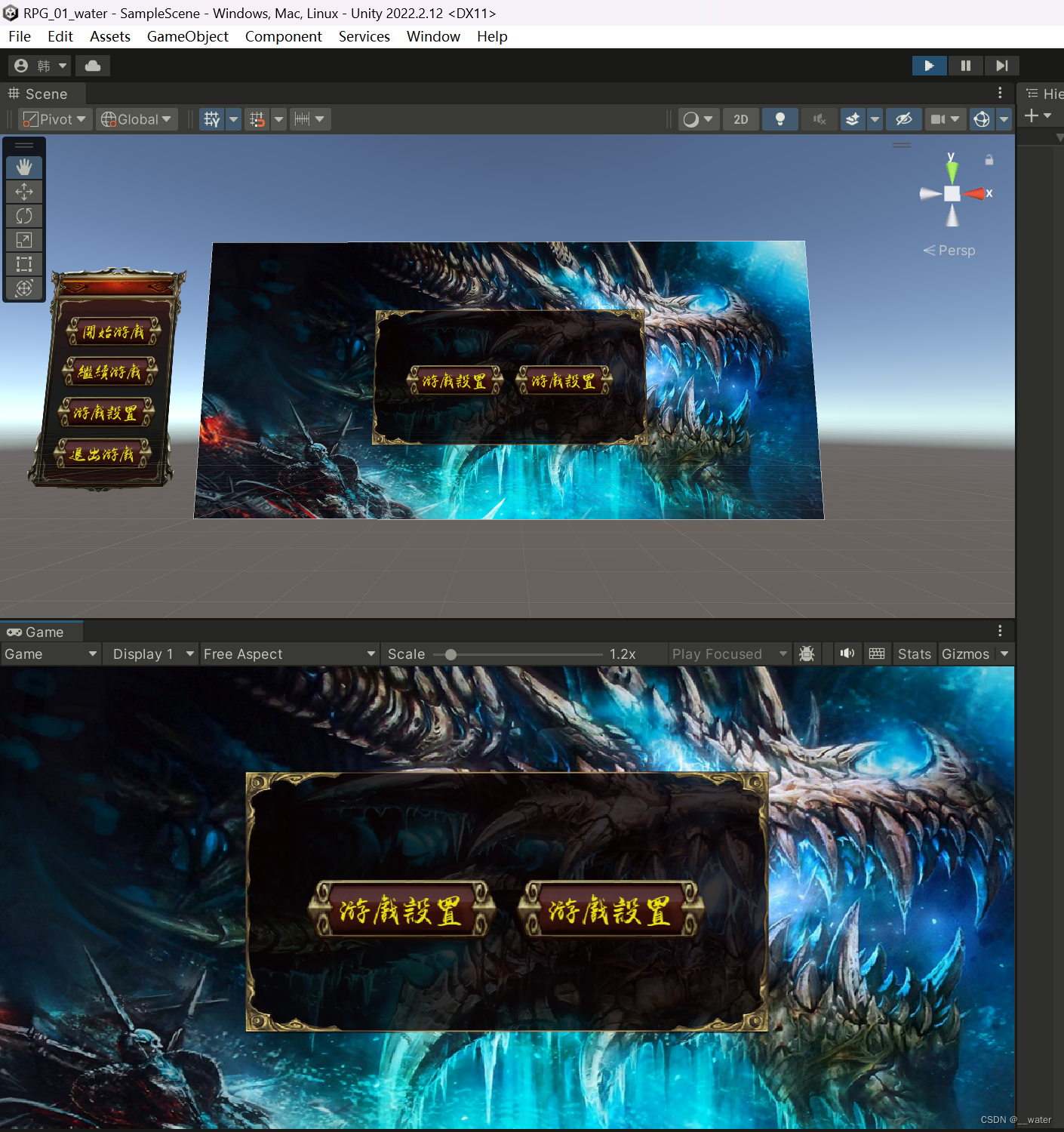Click the gizmo center cube

point(952,194)
